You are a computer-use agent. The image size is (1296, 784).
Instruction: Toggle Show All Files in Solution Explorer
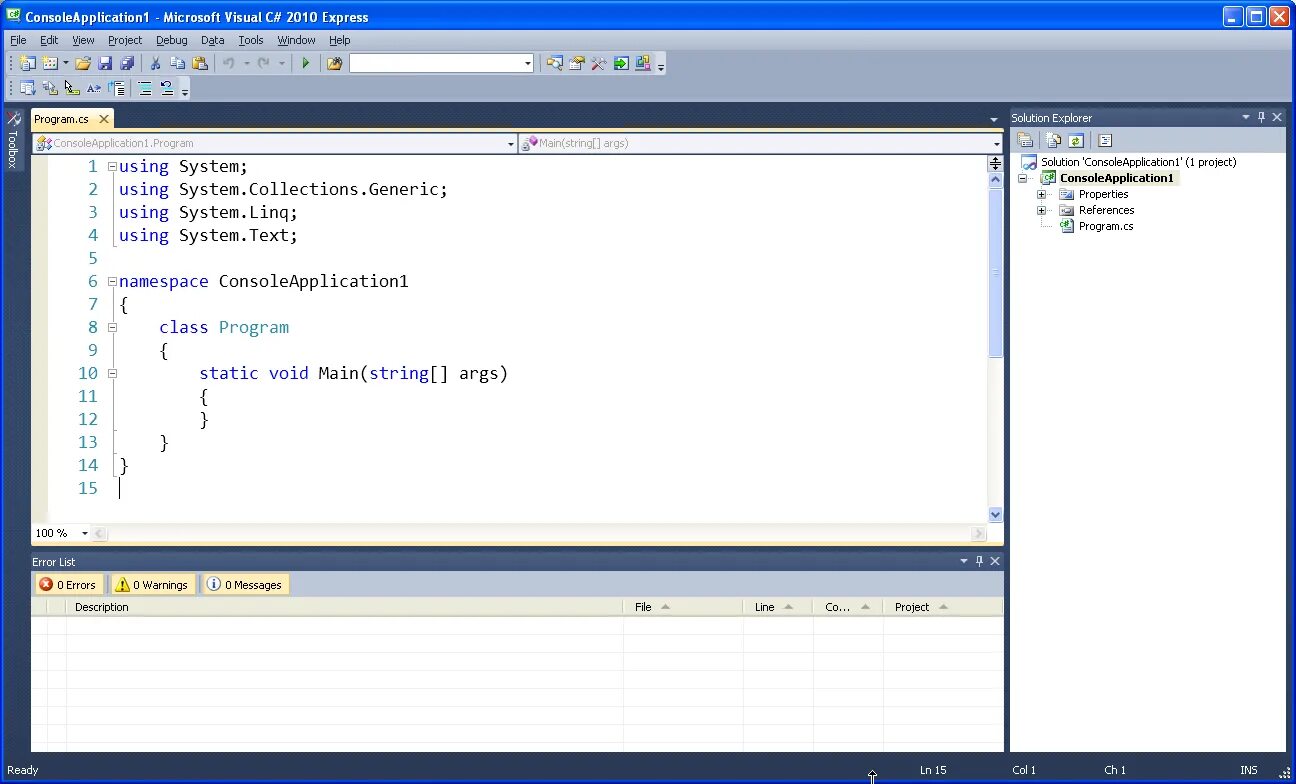[x=1054, y=141]
